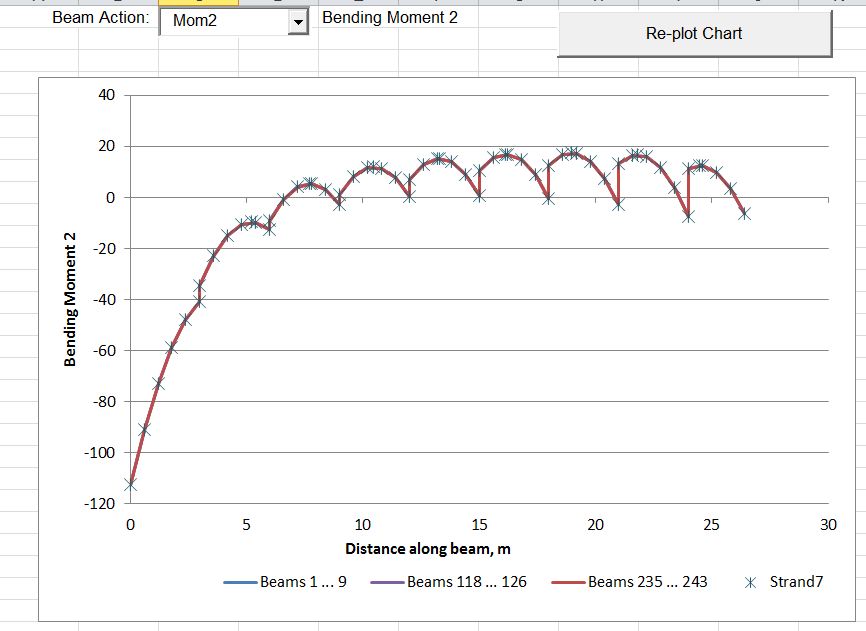
Task: Select the 'Distance along beam, m' axis title
Action: (x=428, y=548)
